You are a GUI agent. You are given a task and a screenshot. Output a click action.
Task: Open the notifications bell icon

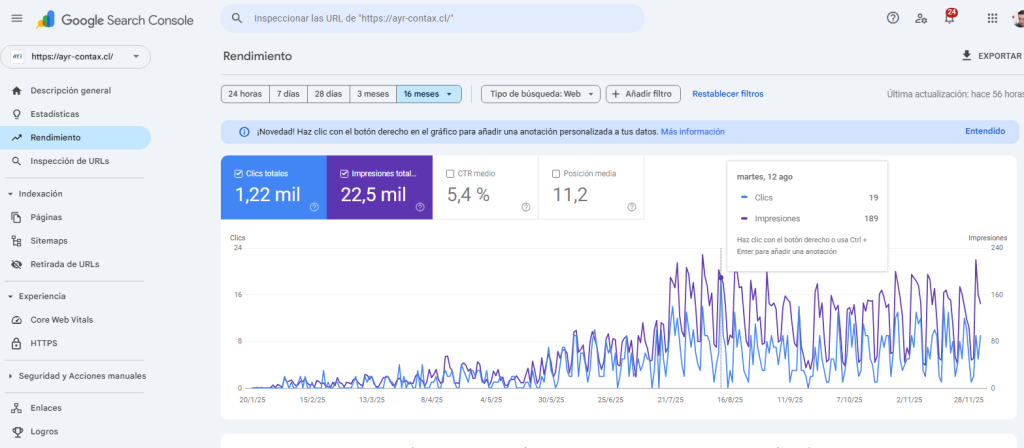(949, 18)
